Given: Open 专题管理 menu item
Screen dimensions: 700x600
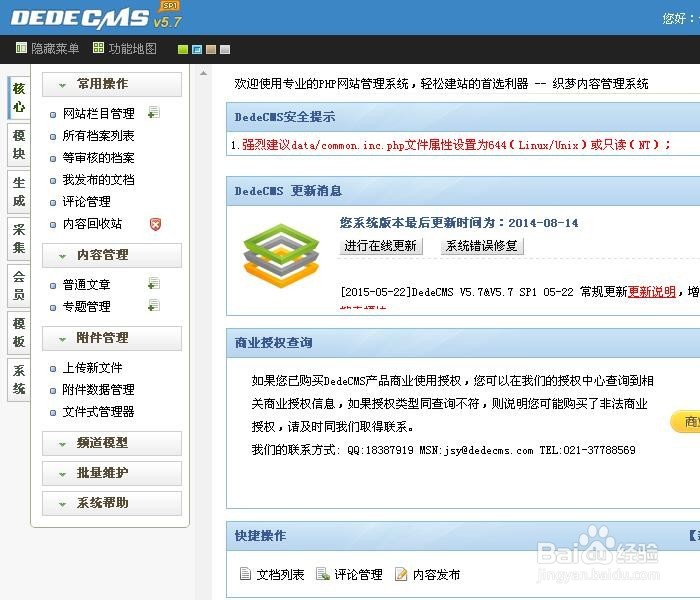Looking at the screenshot, I should point(86,307).
